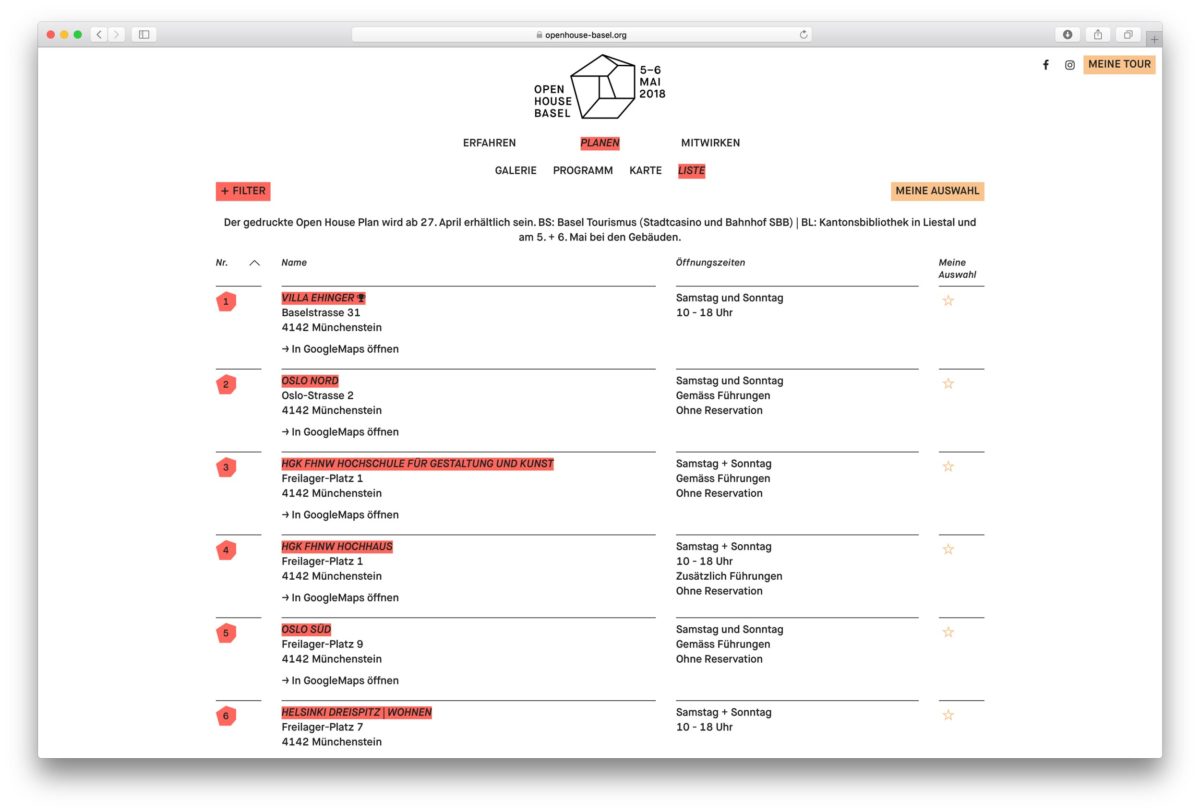Open Meine Auswahl button
The height and width of the screenshot is (812, 1200).
(x=937, y=191)
